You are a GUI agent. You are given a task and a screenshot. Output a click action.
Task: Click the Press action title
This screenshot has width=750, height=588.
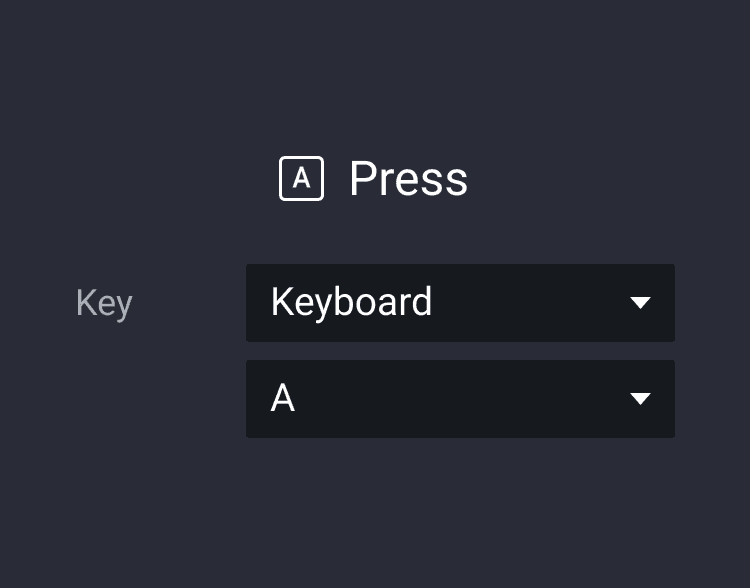(x=408, y=179)
